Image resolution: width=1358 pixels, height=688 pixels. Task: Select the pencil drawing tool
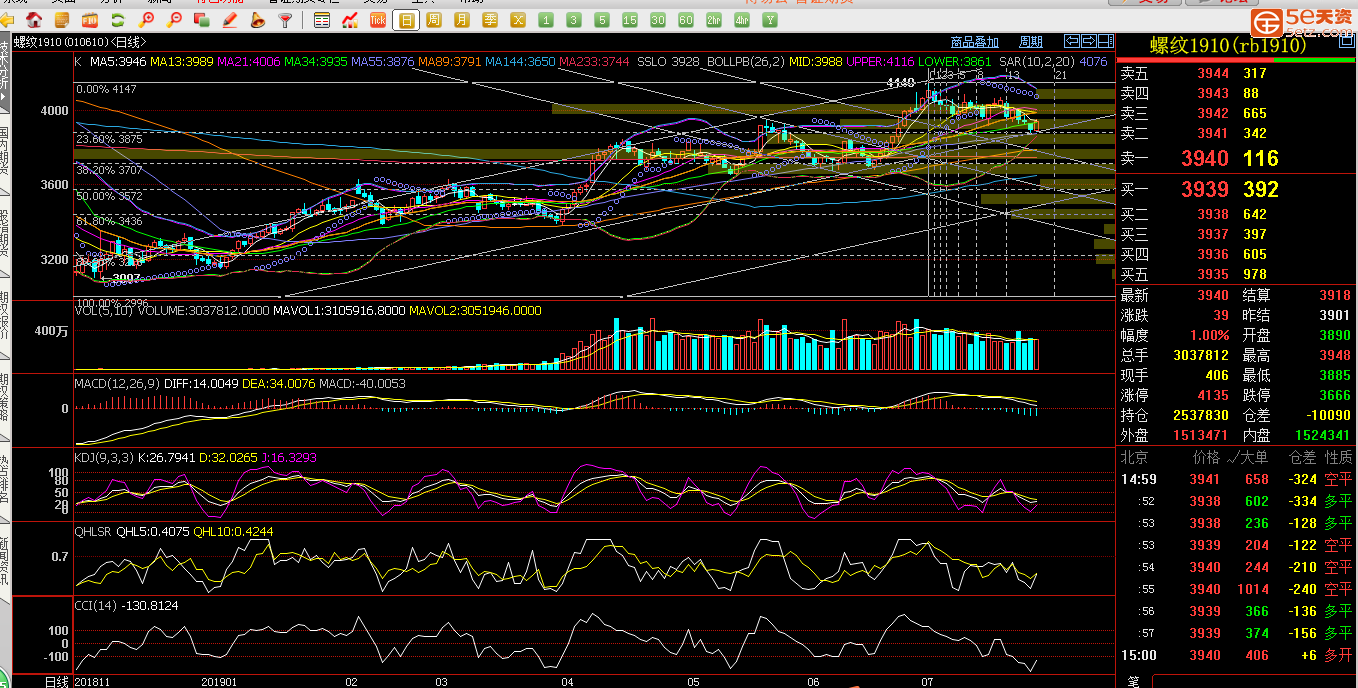pos(230,19)
